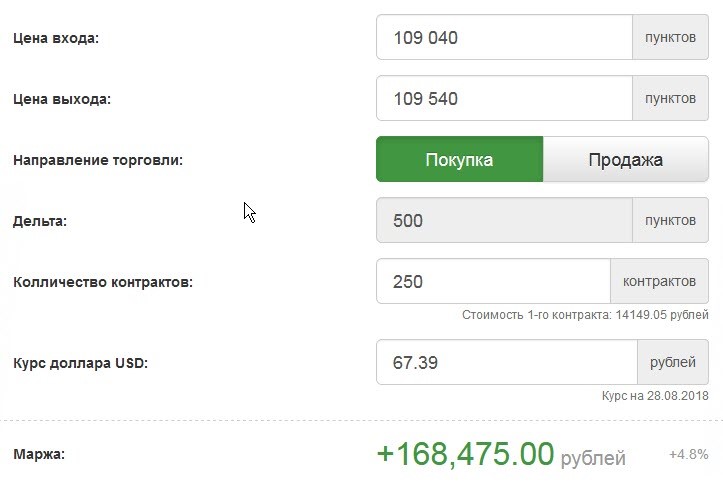Image resolution: width=723 pixels, height=490 pixels.
Task: Click the Дельта field showing 500
Action: tap(504, 221)
